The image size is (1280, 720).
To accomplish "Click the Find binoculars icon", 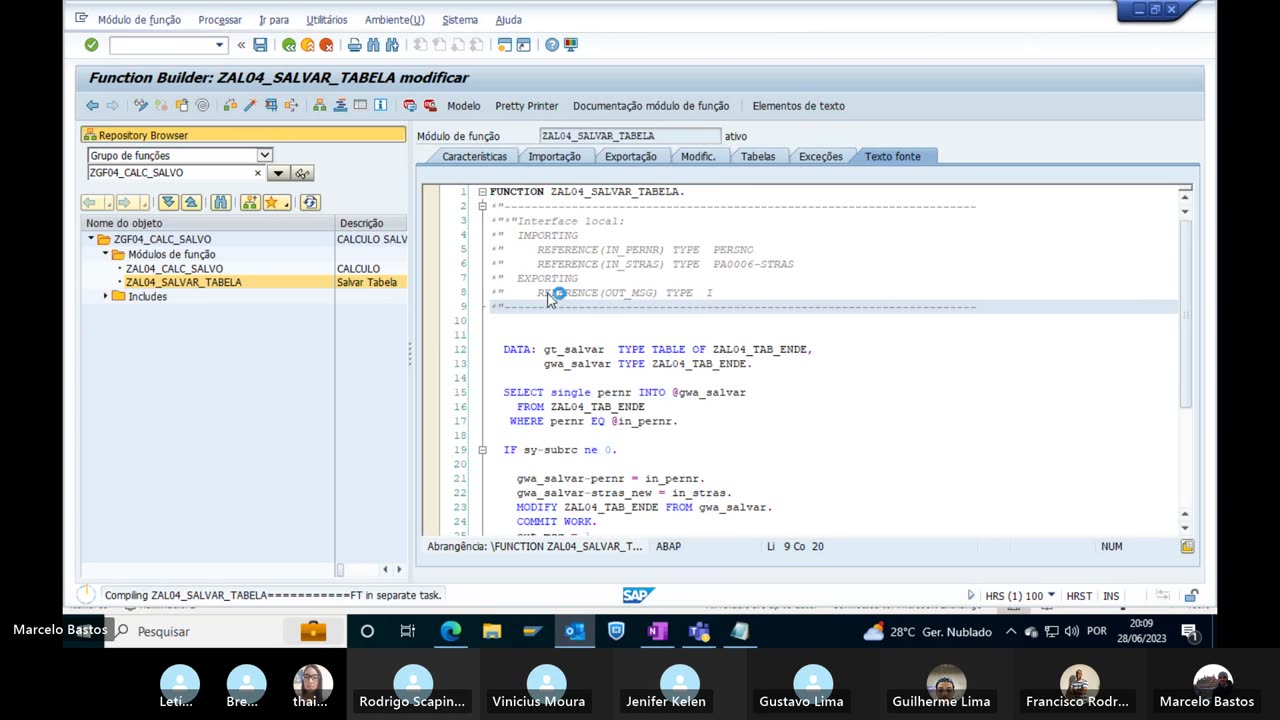I will pos(373,45).
